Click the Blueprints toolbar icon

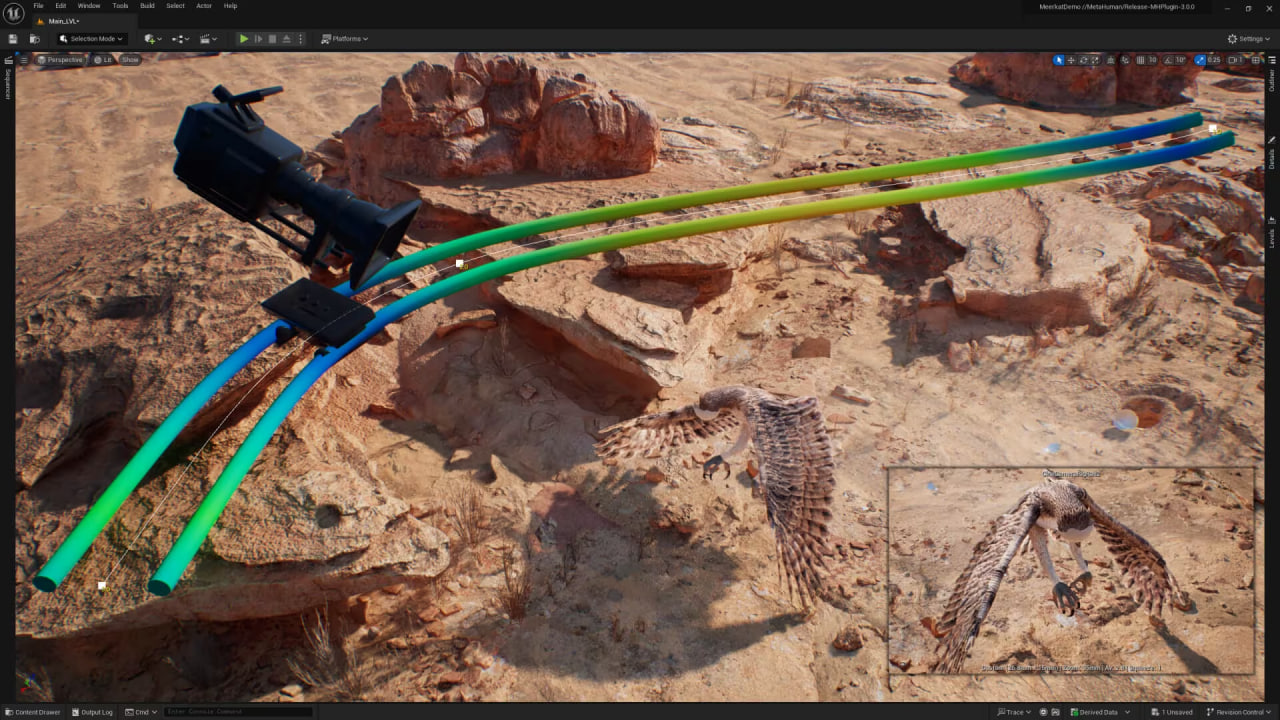pos(180,38)
